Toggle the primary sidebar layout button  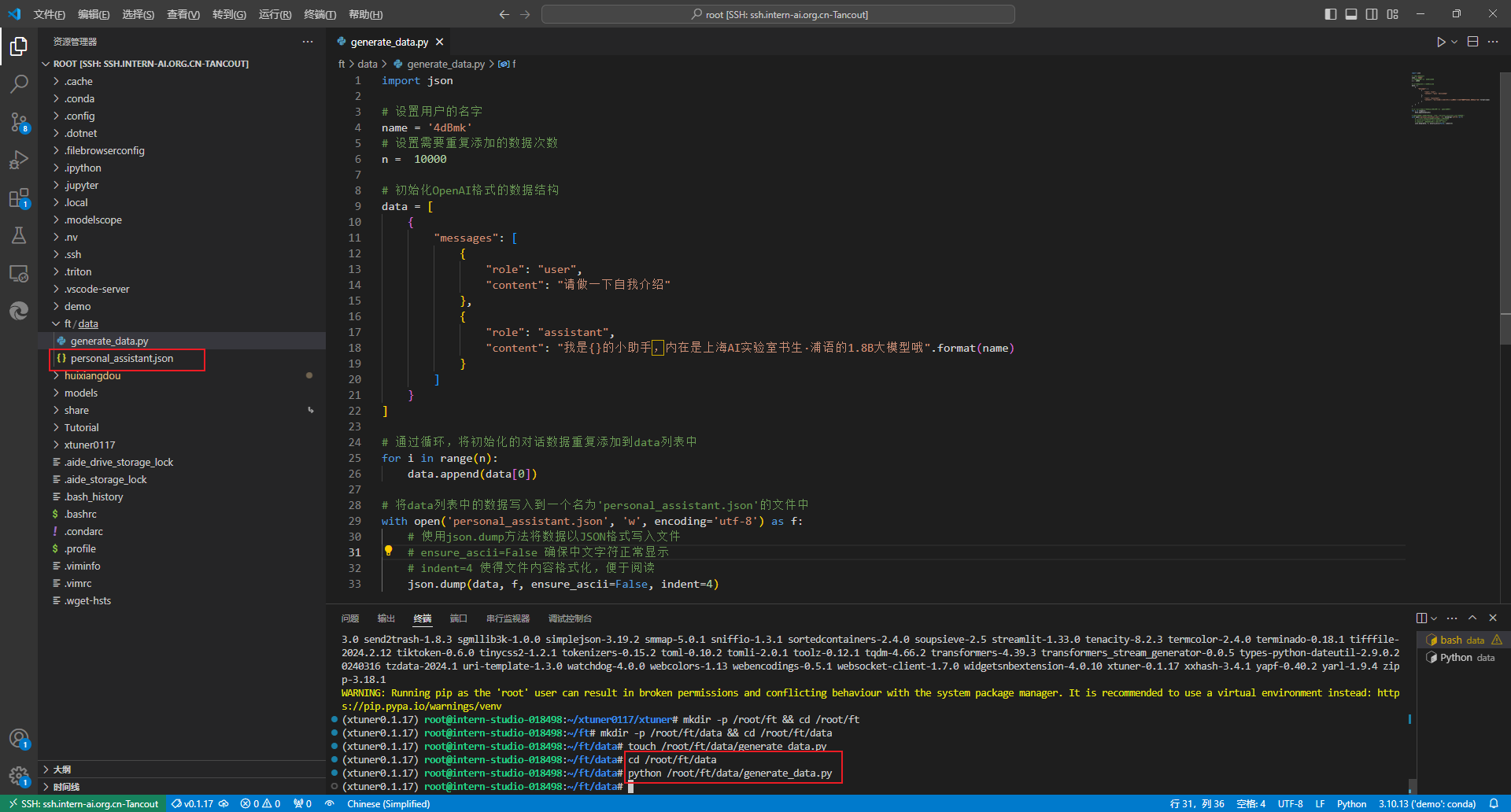(x=1331, y=14)
